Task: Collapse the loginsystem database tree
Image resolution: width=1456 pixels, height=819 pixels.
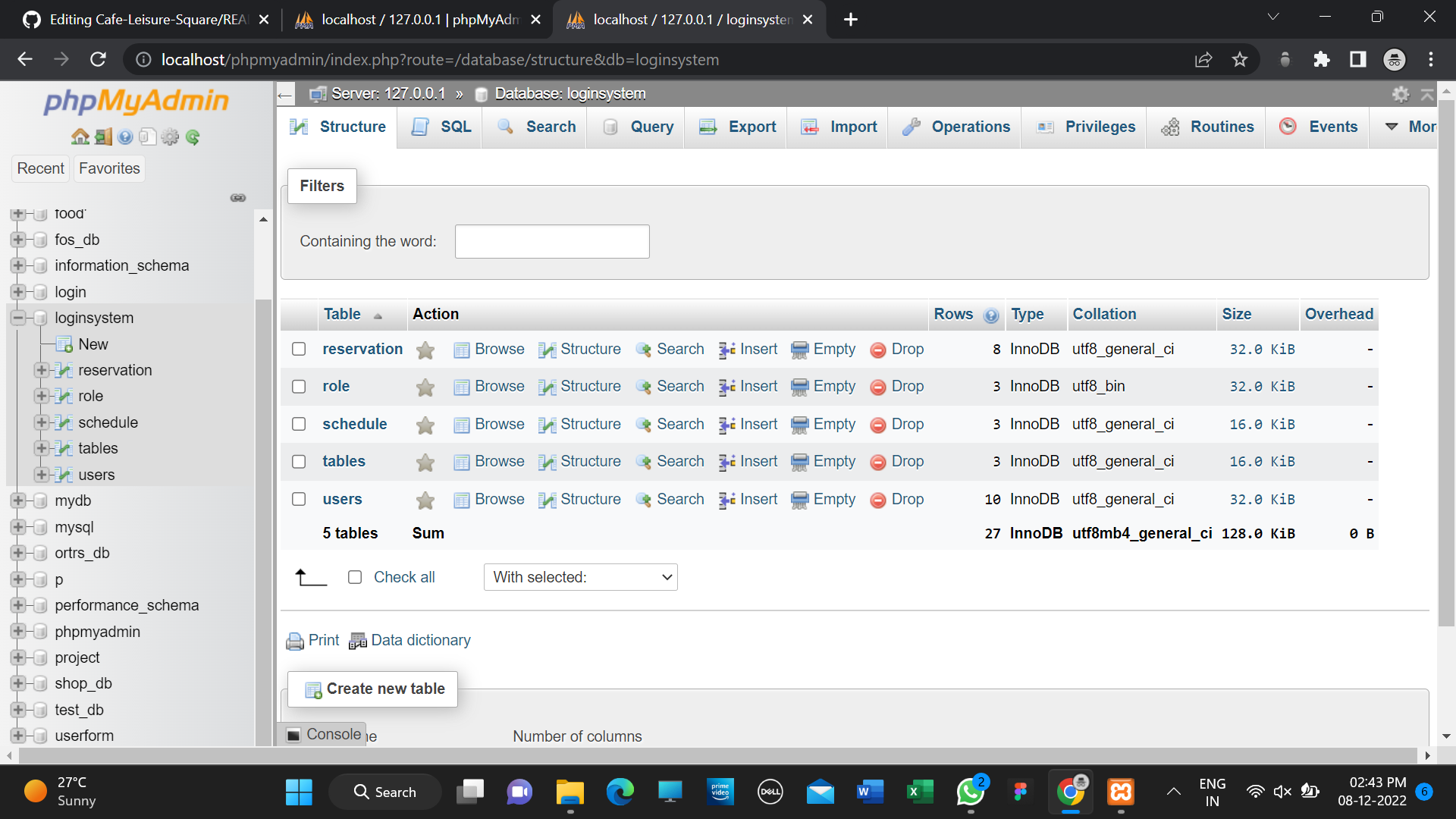Action: pos(17,318)
